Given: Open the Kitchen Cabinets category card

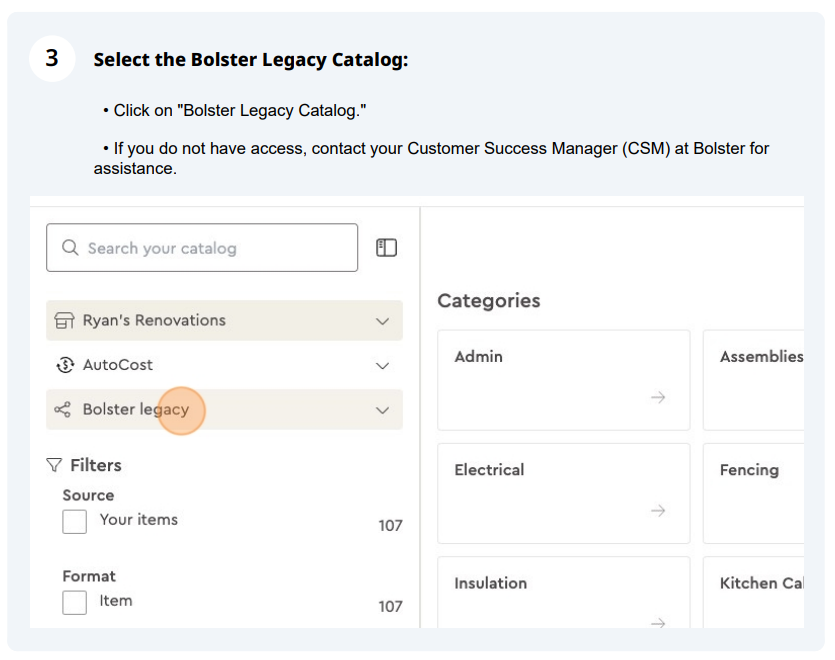Looking at the screenshot, I should coord(754,592).
